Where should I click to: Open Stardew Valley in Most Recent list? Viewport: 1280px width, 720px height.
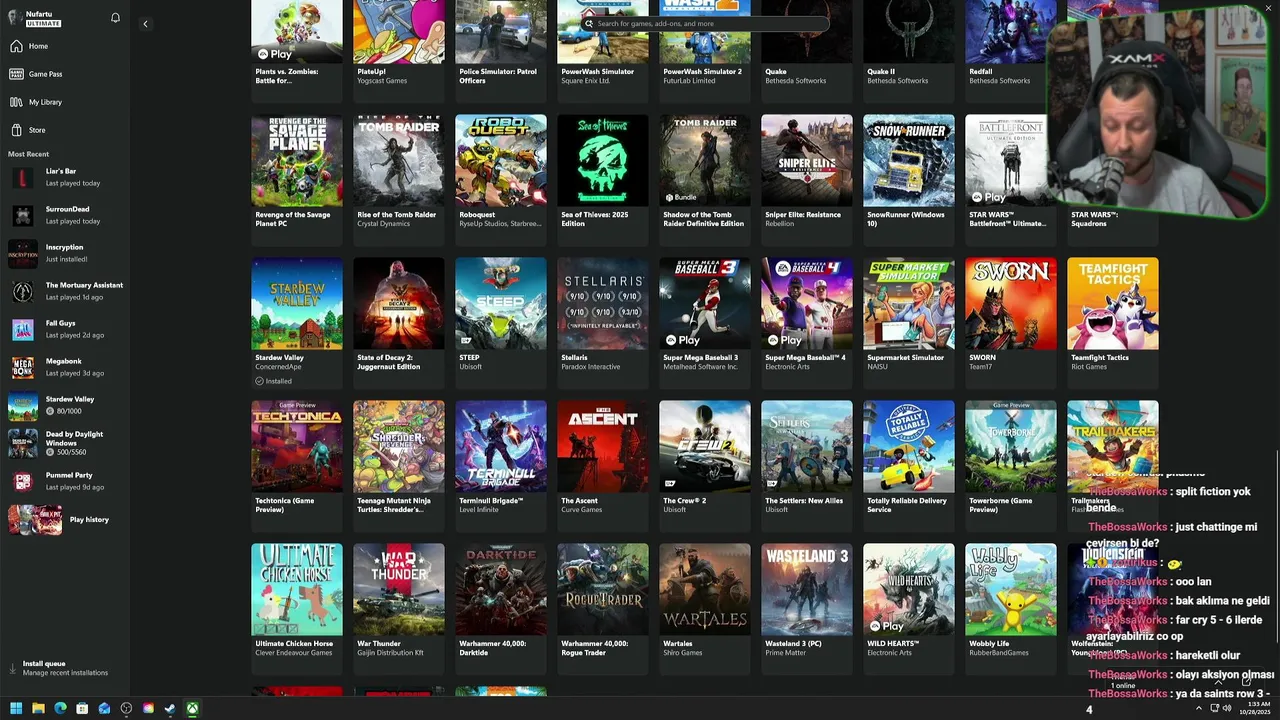pos(65,406)
